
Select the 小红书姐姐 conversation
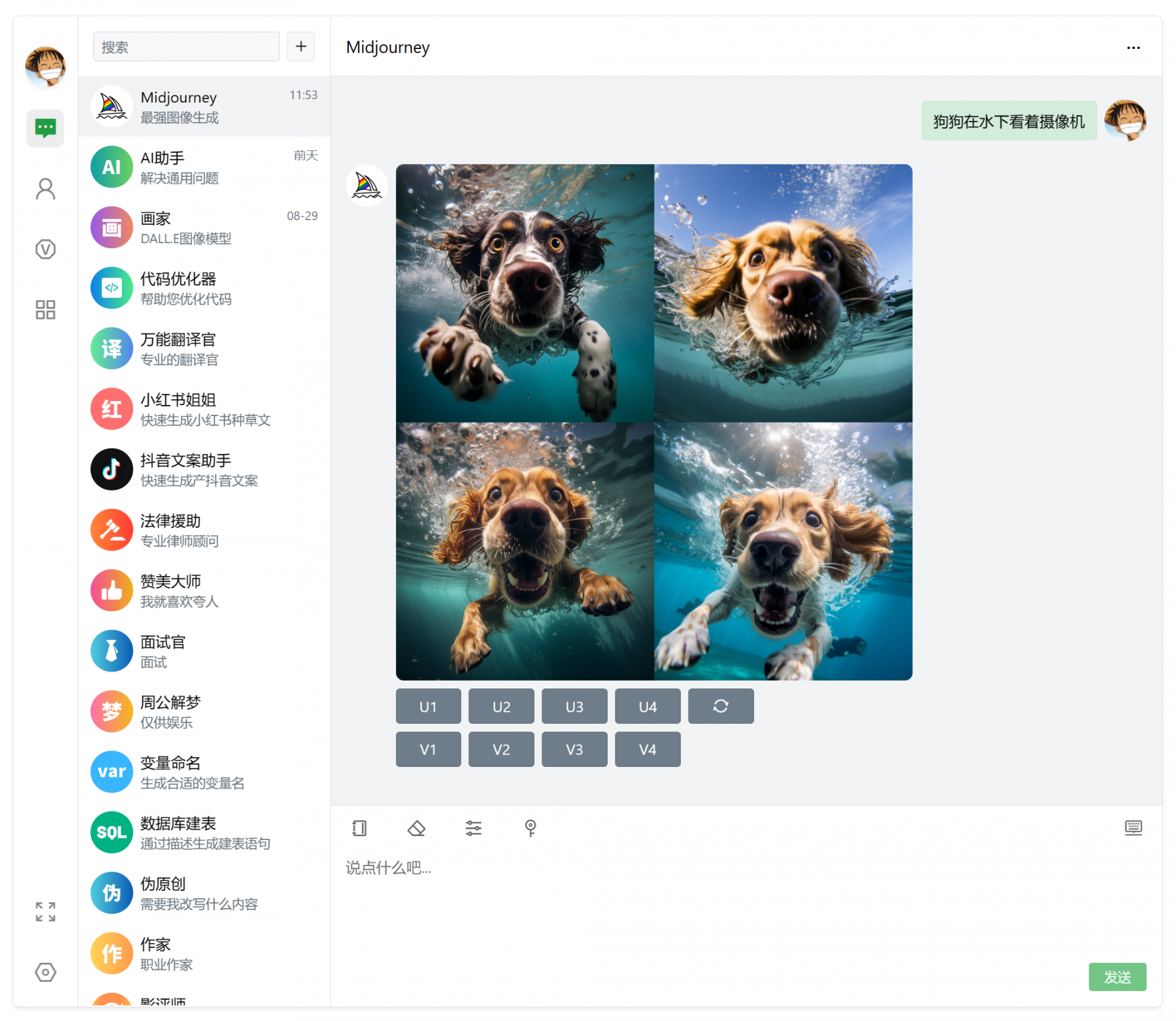coord(204,410)
